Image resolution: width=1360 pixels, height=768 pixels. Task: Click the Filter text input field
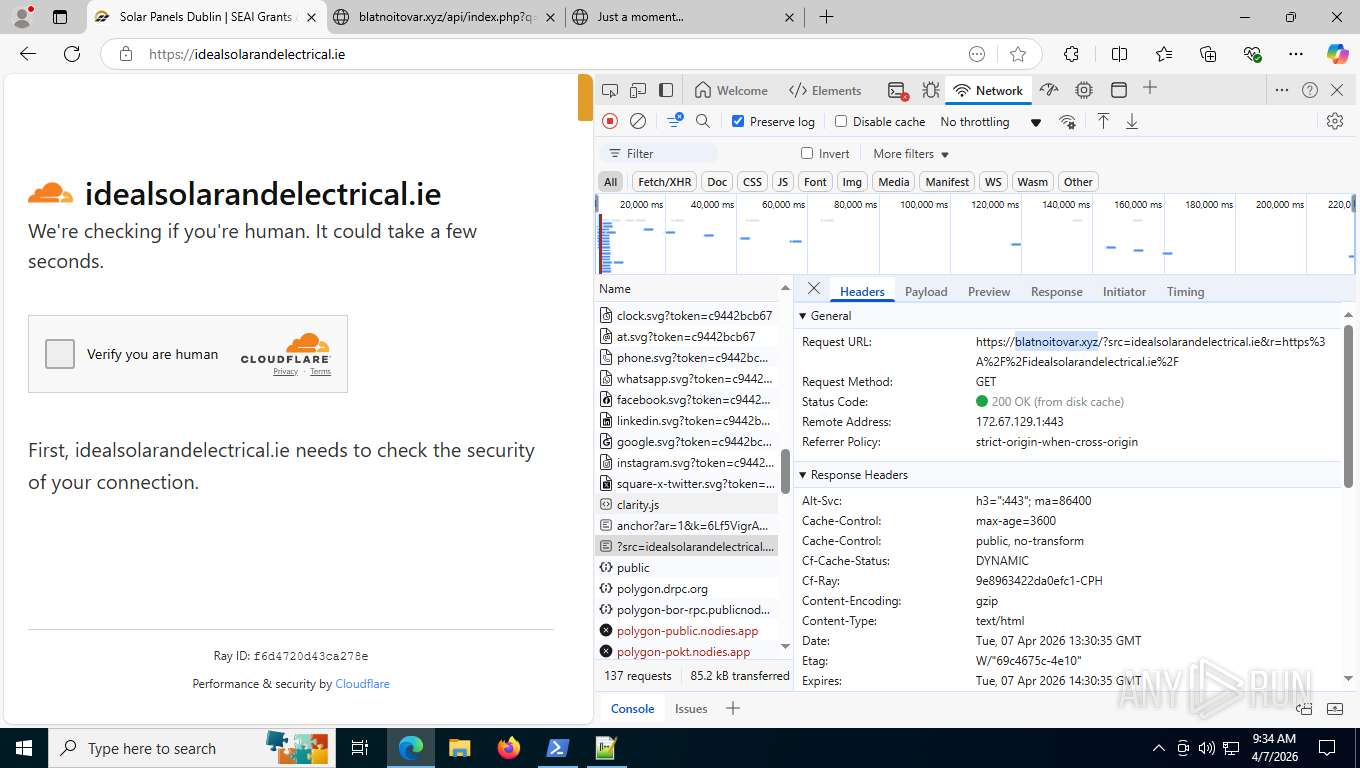tap(668, 154)
